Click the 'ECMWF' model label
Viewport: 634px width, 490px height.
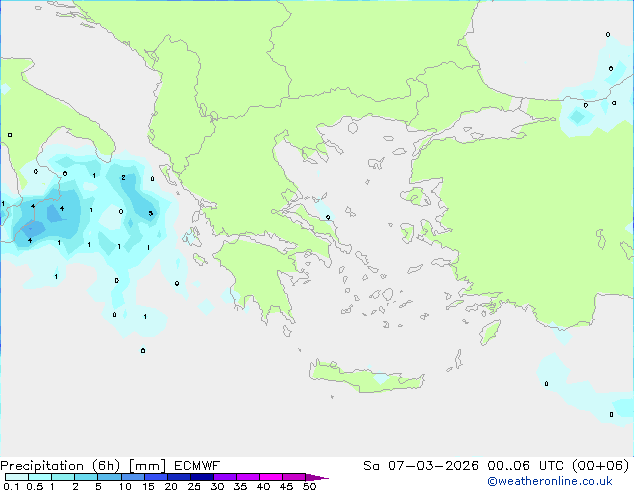coord(197,466)
